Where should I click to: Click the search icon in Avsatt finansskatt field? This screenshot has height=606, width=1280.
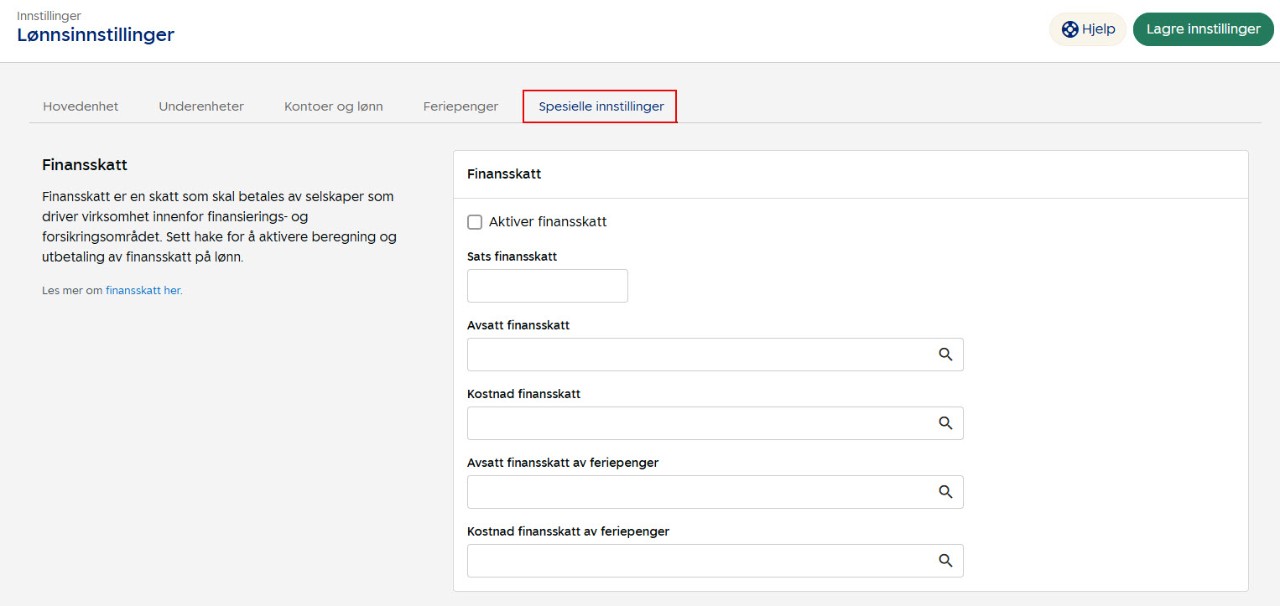tap(945, 354)
